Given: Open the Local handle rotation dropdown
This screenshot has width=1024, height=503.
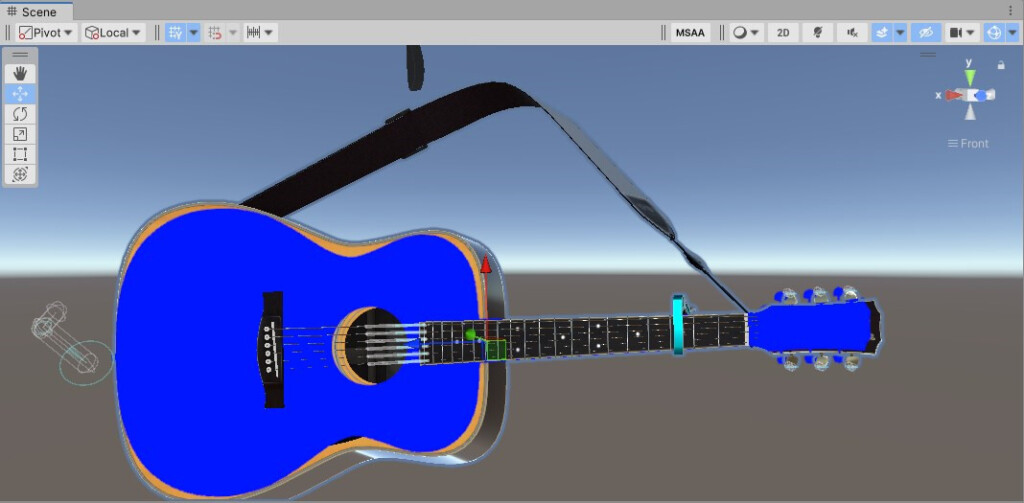Looking at the screenshot, I should click(x=114, y=33).
